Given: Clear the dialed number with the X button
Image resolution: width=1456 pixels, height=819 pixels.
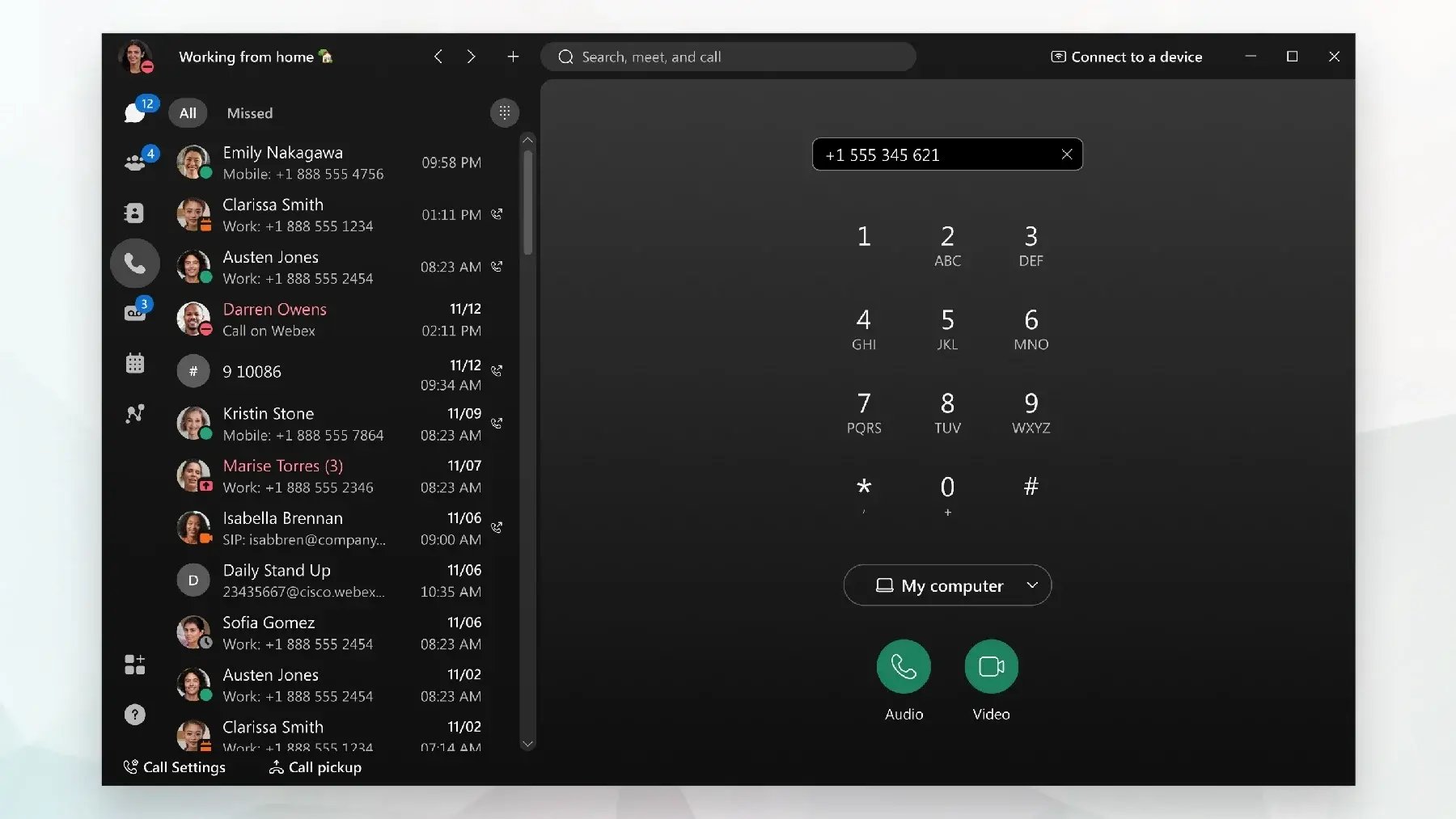Looking at the screenshot, I should pos(1066,154).
